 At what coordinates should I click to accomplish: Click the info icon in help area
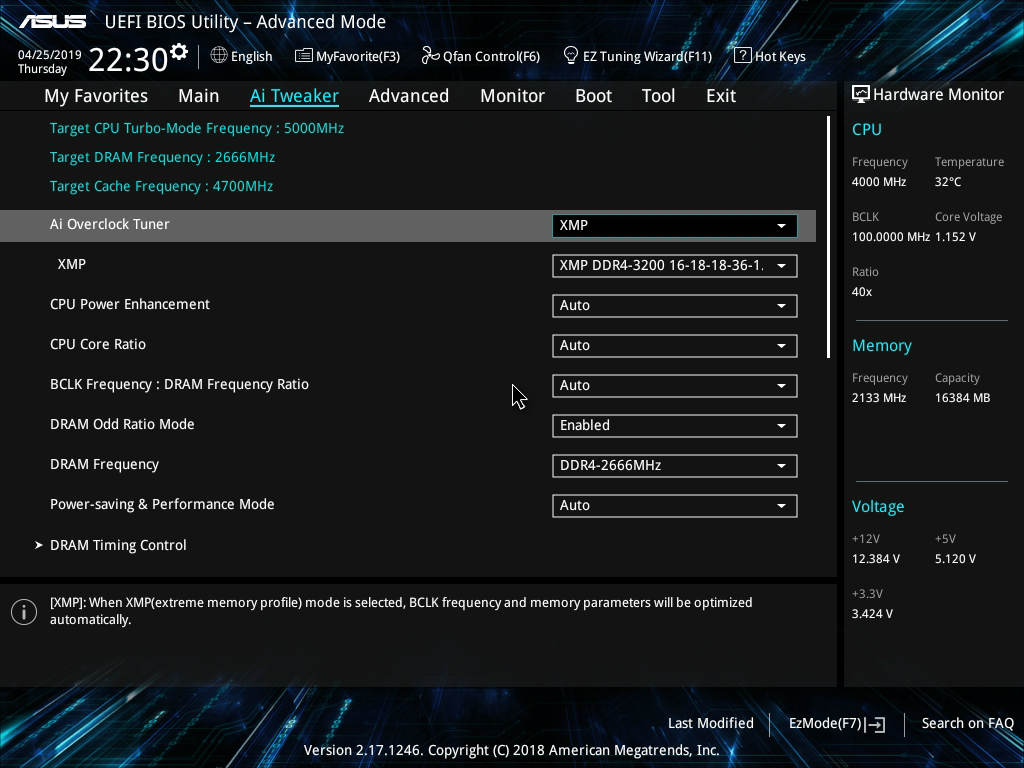[x=24, y=612]
